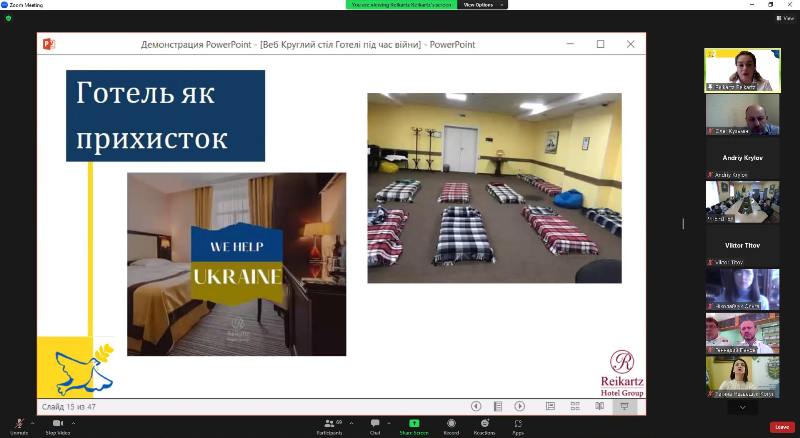This screenshot has height=438, width=800.
Task: Switch to Normal view icon in PowerPoint status bar
Action: point(551,406)
